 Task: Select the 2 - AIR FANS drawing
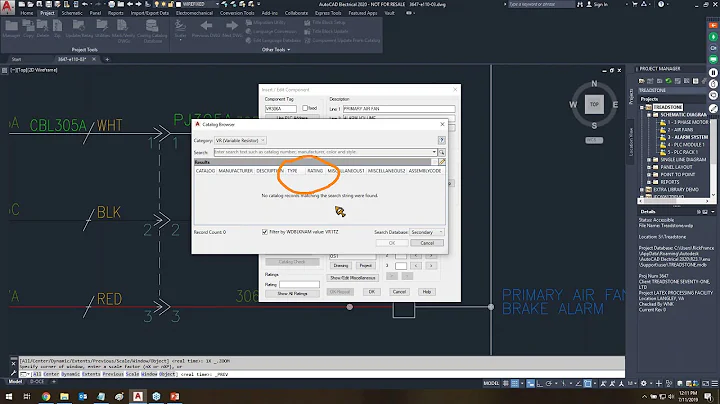click(x=680, y=130)
